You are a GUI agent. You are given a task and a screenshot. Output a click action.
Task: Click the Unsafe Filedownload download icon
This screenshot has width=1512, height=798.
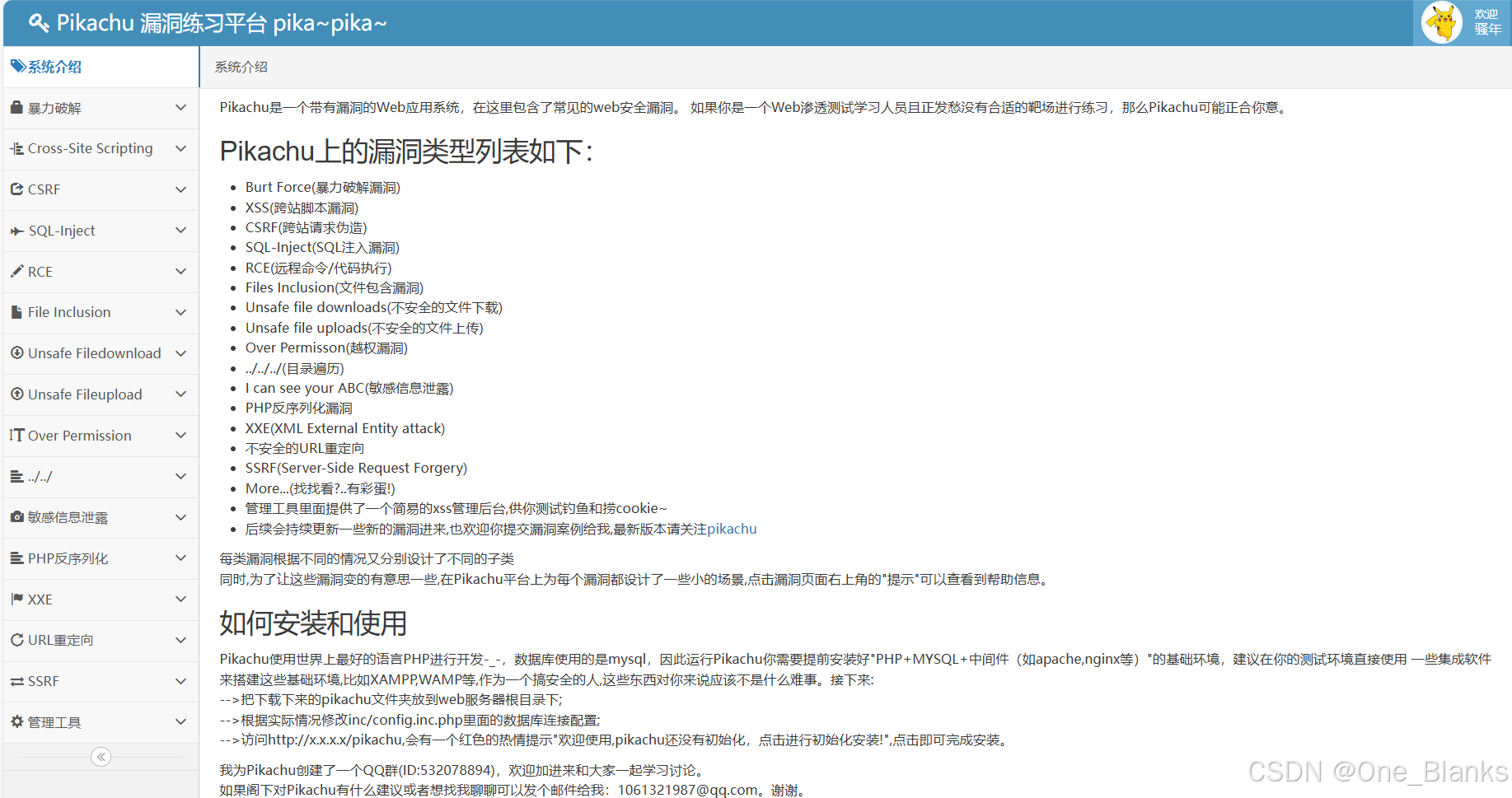16,352
